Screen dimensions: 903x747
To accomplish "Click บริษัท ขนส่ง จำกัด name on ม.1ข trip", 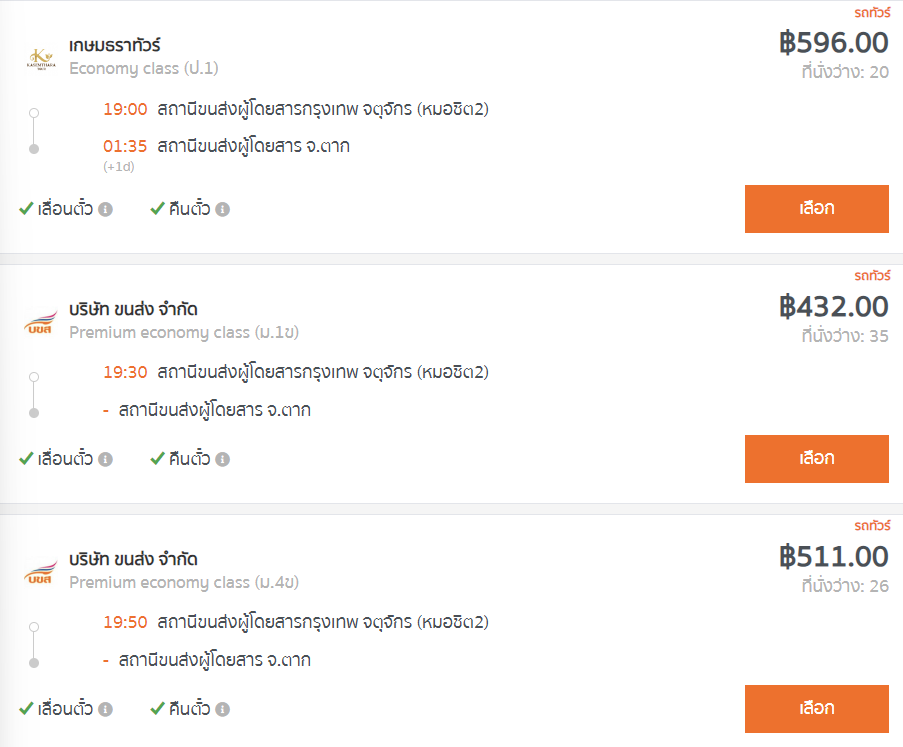I will [133, 309].
